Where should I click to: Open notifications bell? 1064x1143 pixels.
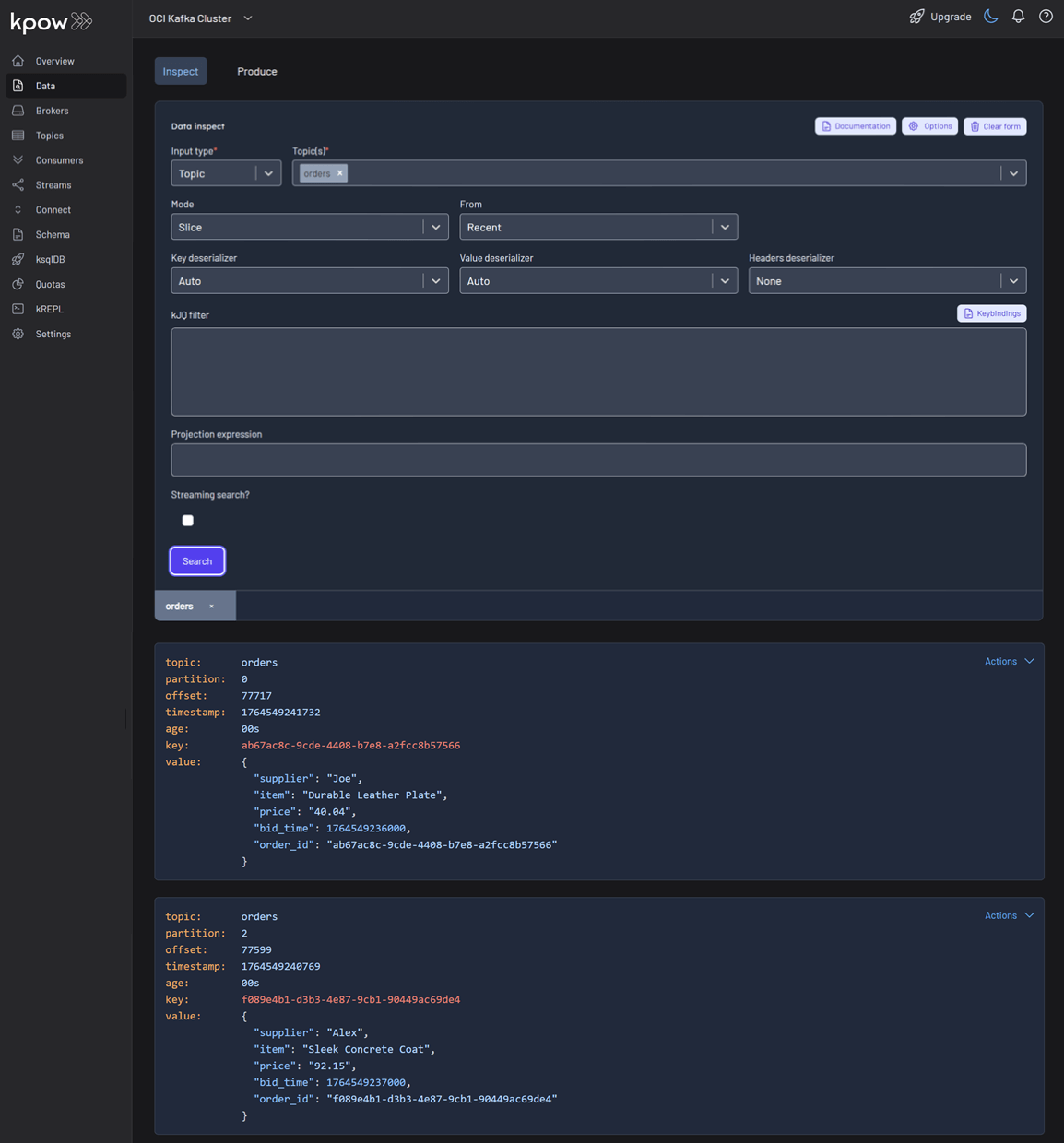(x=1019, y=17)
